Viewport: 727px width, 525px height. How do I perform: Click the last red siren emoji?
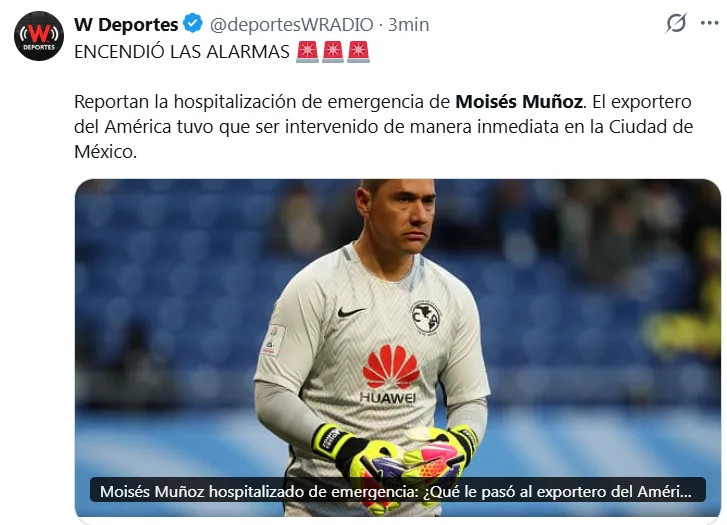point(358,52)
